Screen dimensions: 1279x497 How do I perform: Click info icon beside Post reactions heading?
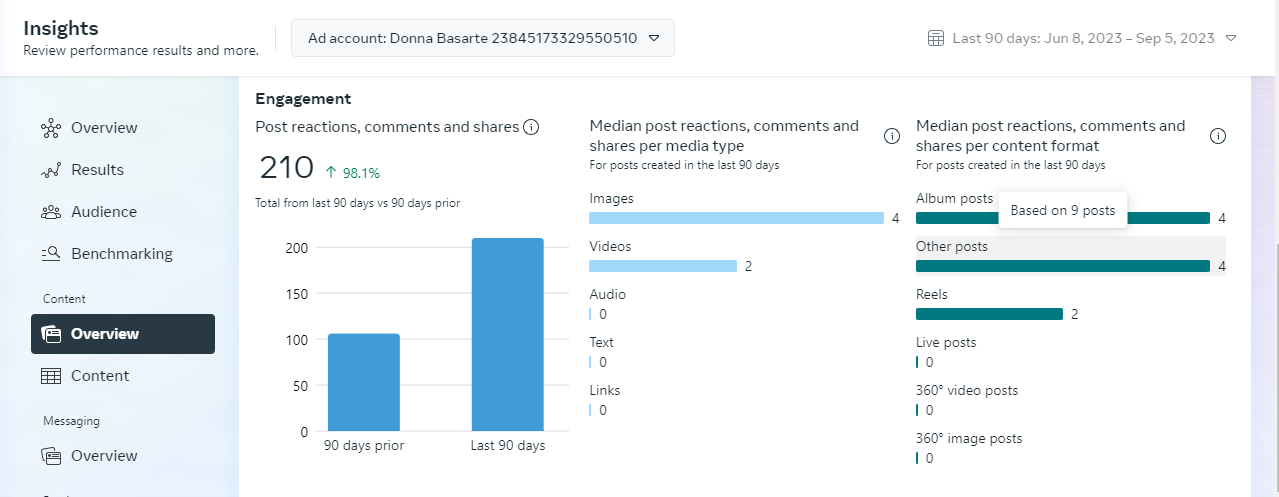pos(531,127)
